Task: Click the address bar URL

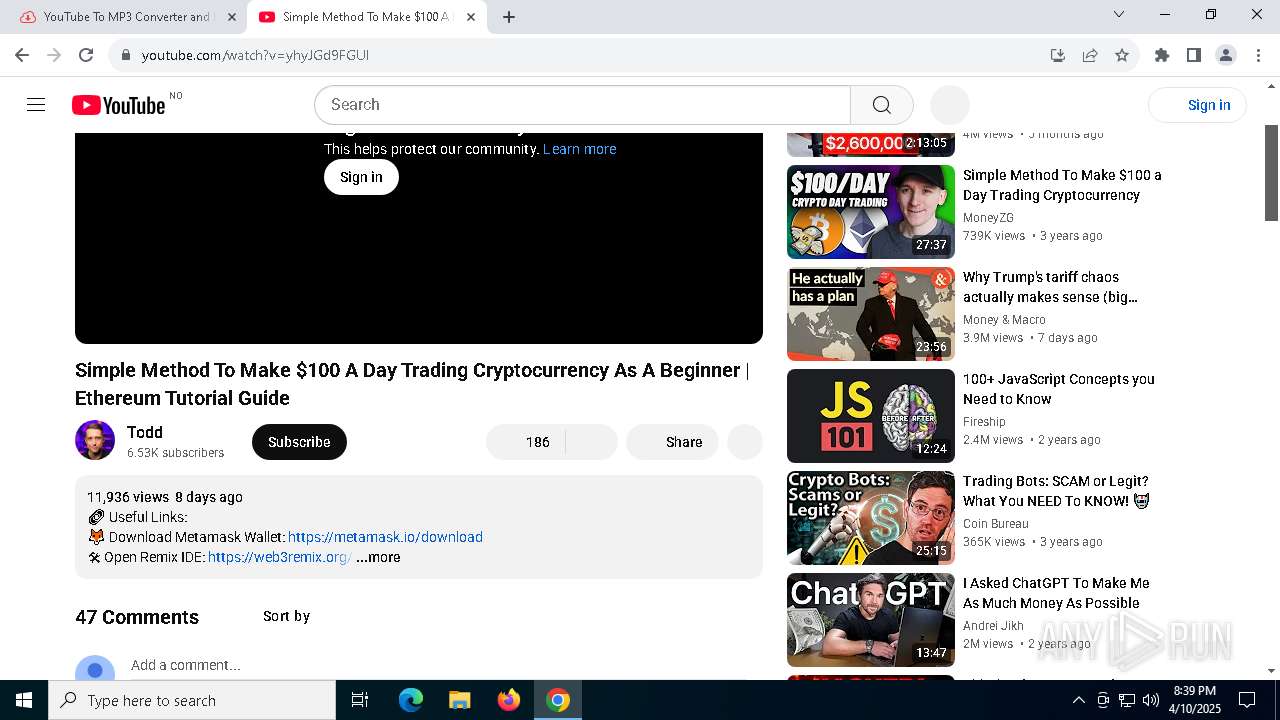Action: 255,55
